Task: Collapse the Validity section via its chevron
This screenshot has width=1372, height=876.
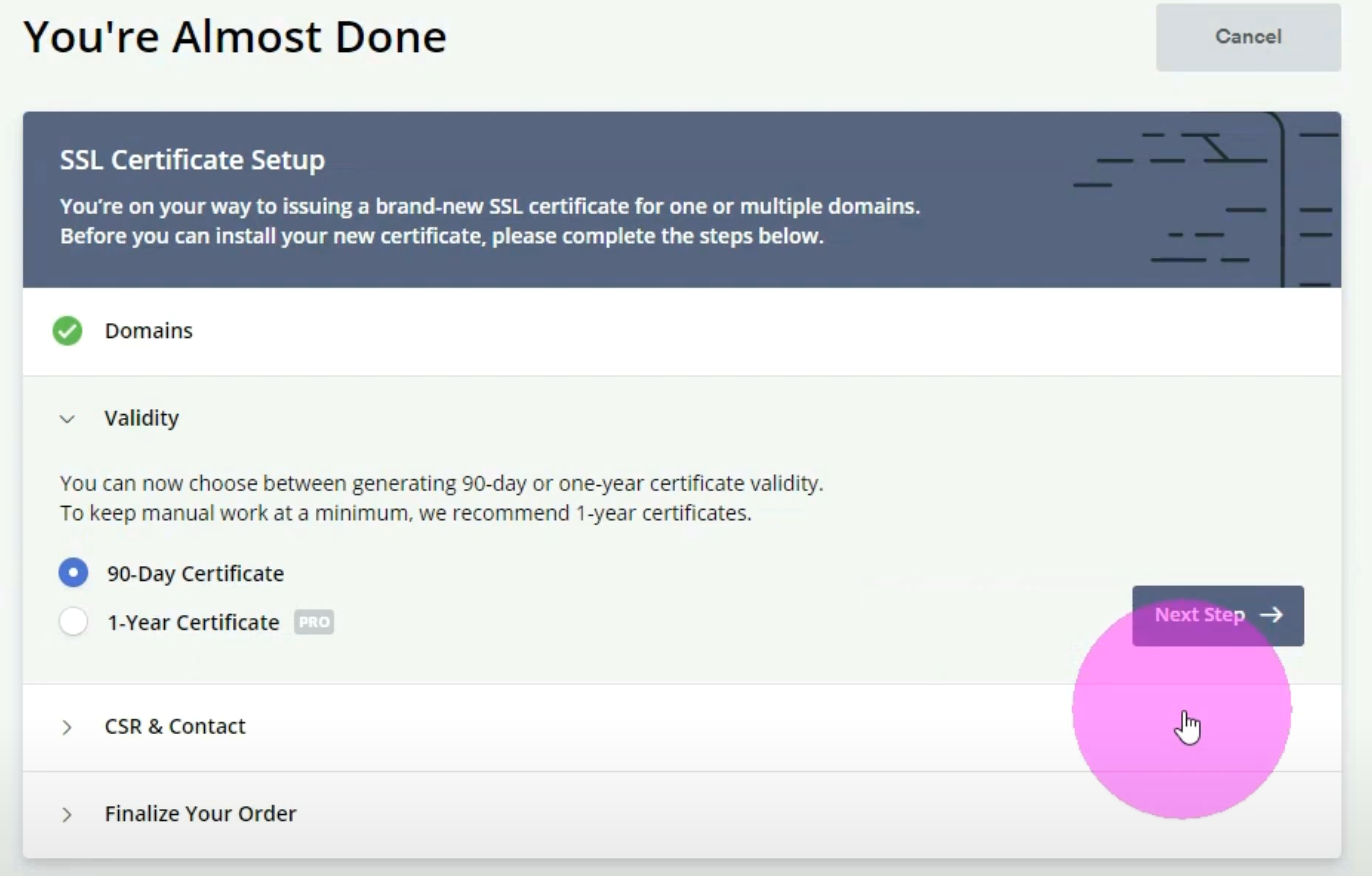Action: point(67,419)
